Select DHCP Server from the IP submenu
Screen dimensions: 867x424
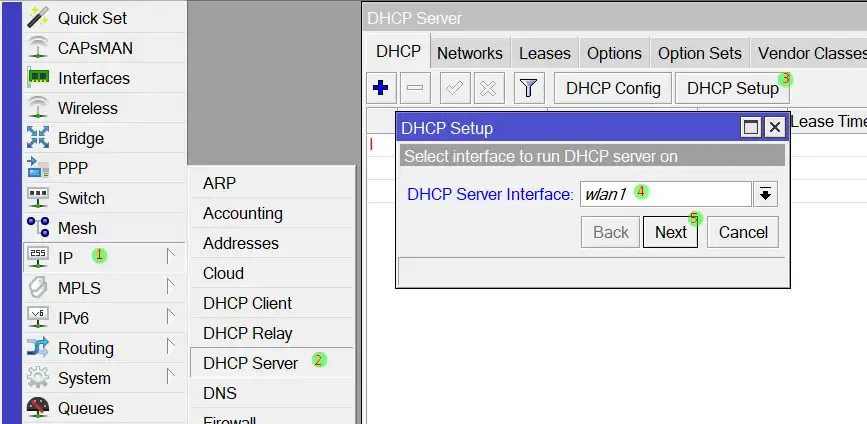point(250,363)
